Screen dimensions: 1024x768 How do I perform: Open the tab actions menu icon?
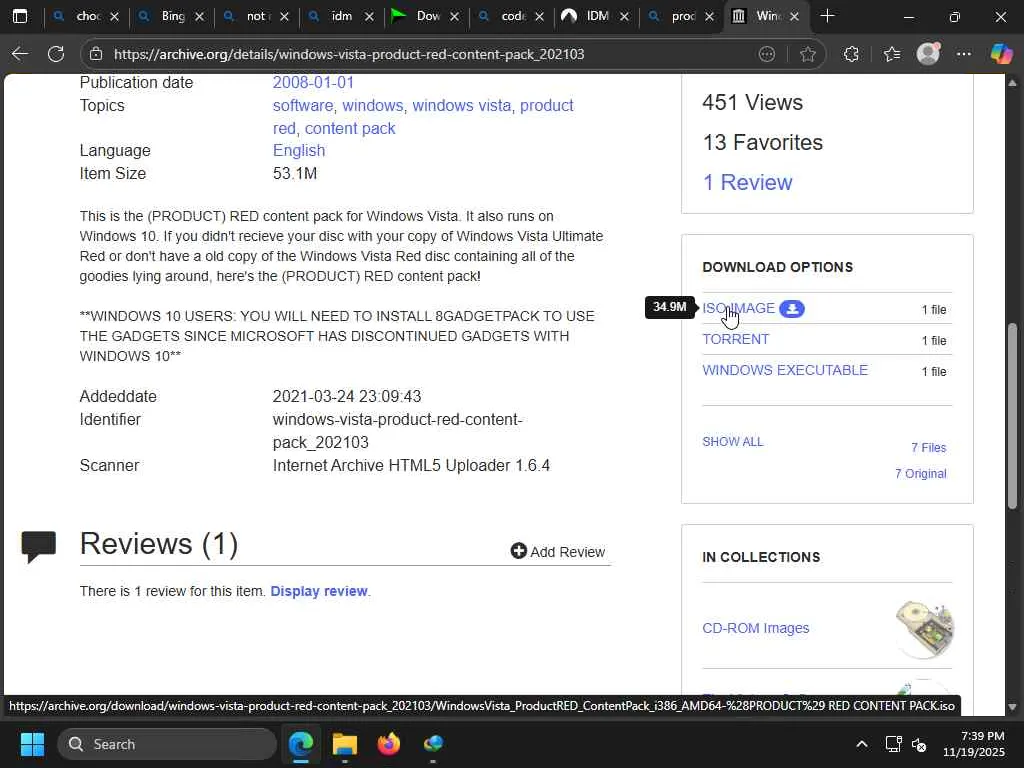point(20,16)
